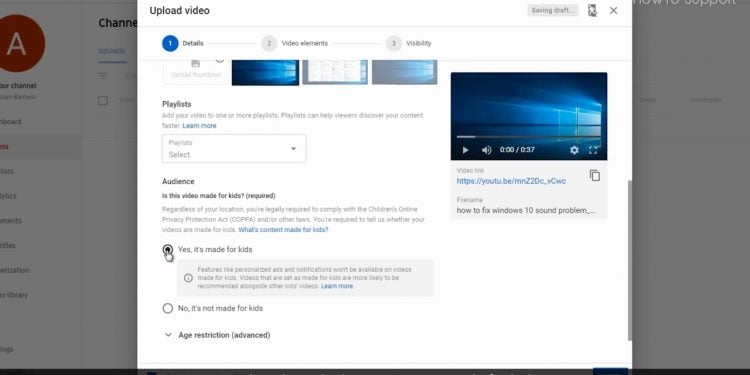750x375 pixels.
Task: Select 'No, it's not made for kids'
Action: point(167,309)
